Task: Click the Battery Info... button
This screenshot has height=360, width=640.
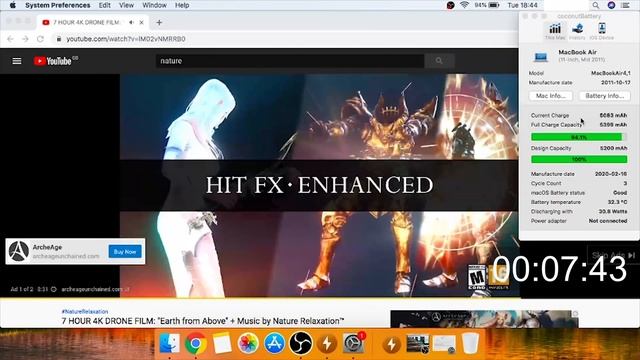Action: (x=604, y=96)
